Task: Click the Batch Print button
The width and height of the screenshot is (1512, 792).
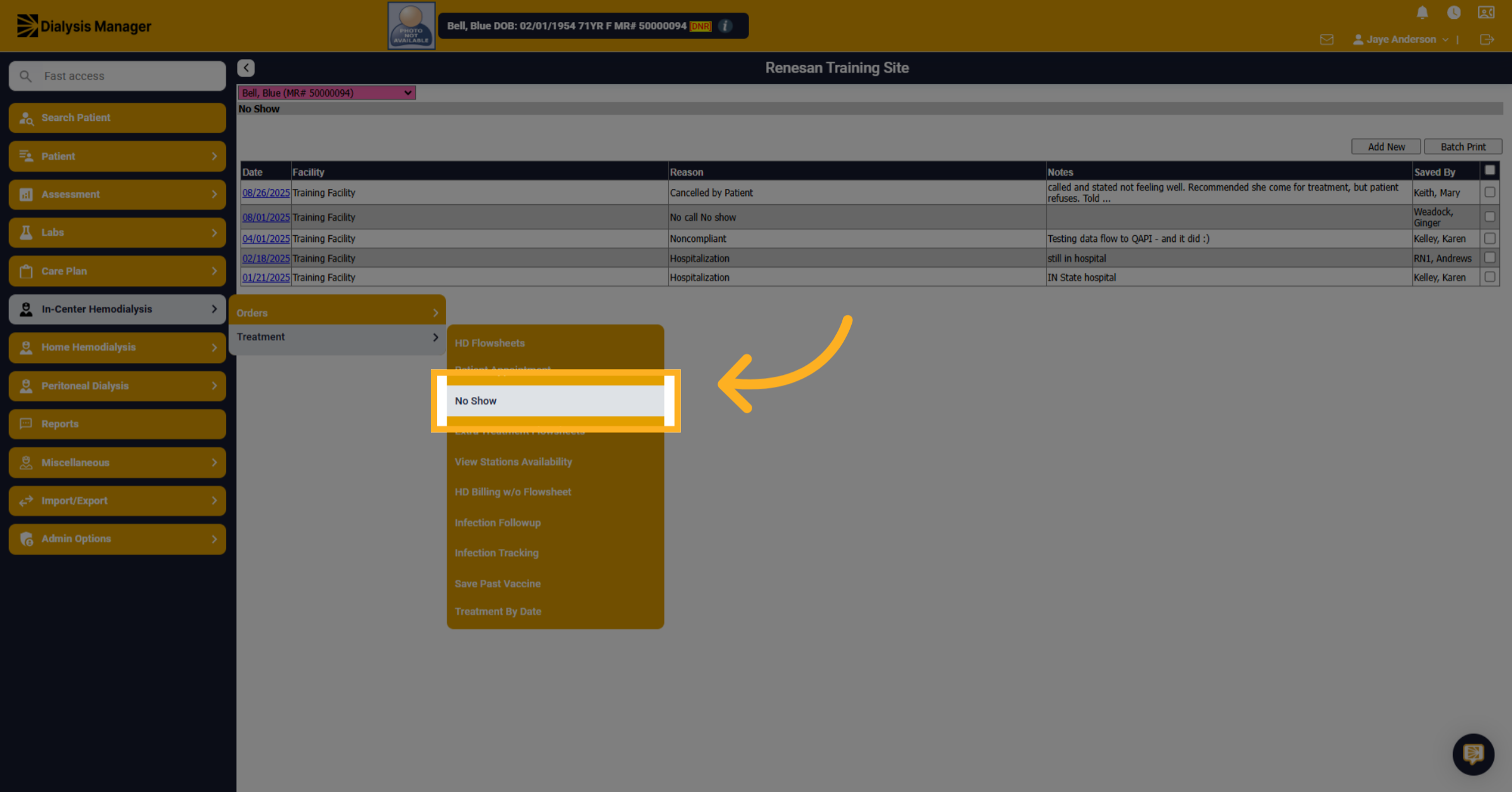Action: coord(1463,147)
